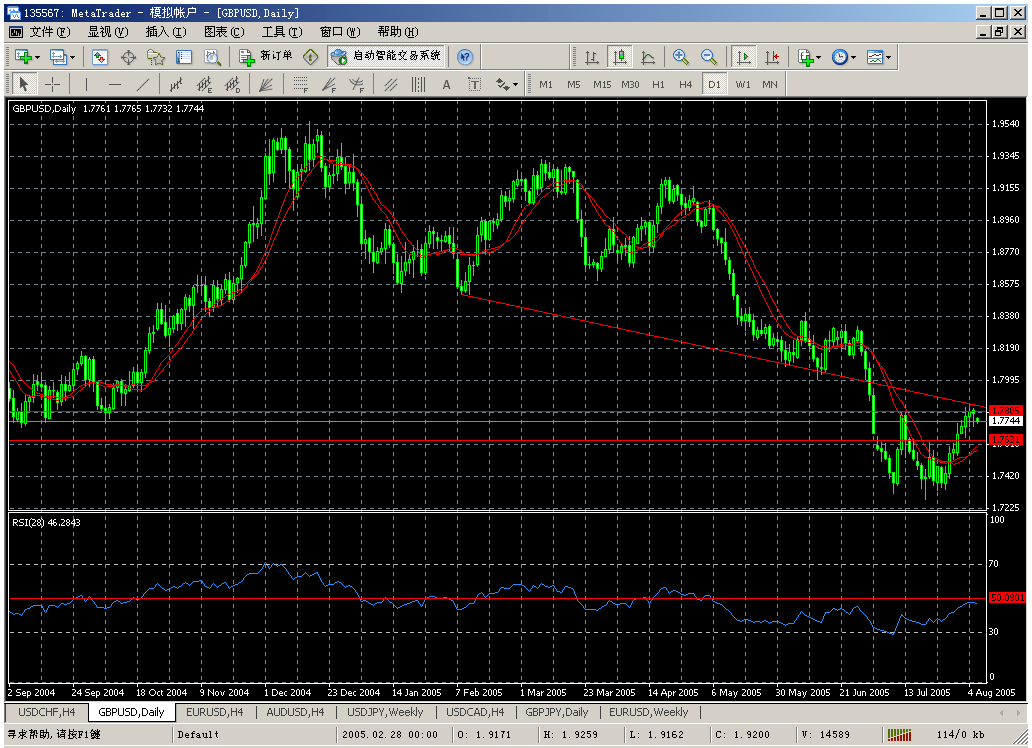1032x748 pixels.
Task: Draw a trendline with the trendline tool
Action: tap(144, 85)
